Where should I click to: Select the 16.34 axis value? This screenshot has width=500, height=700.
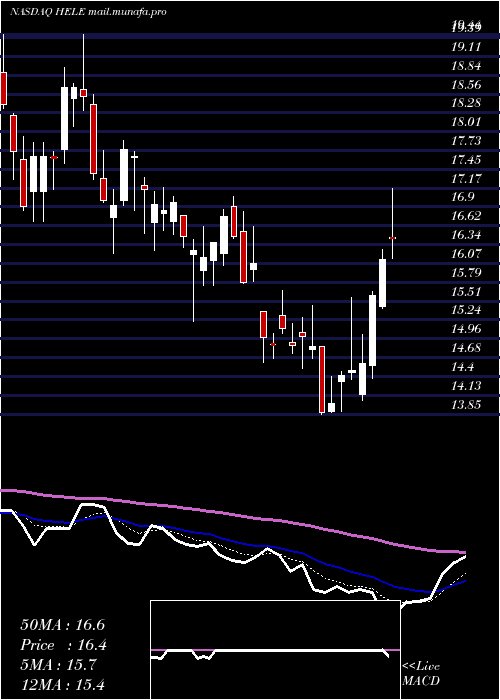466,235
